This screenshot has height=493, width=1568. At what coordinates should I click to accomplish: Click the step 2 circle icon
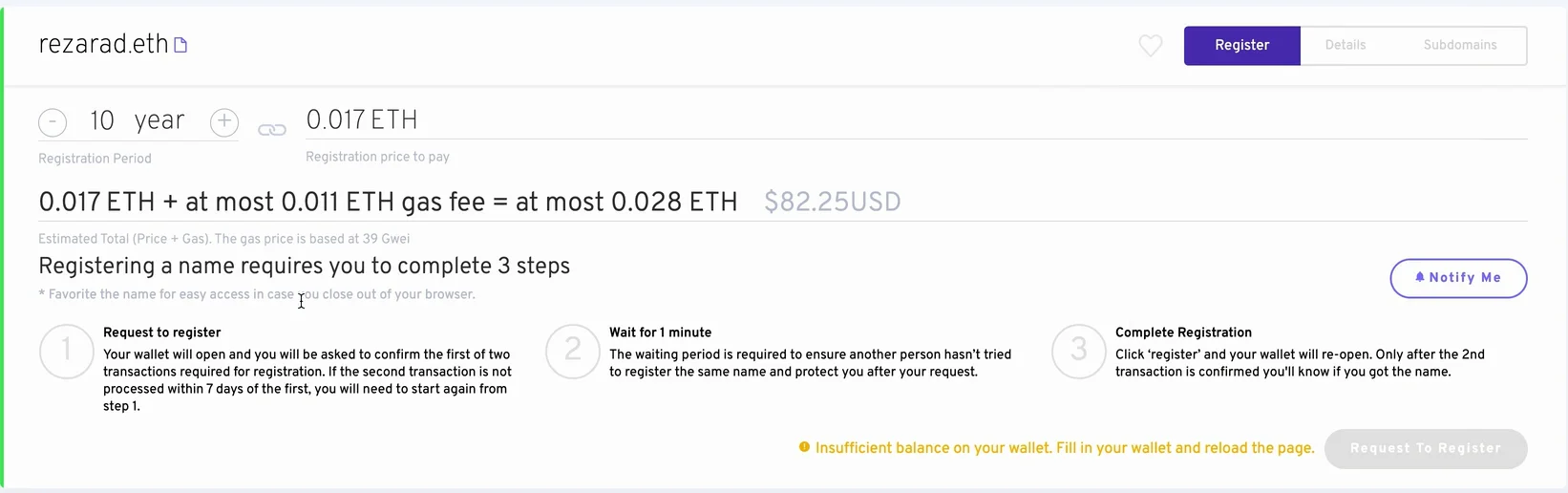coord(573,351)
